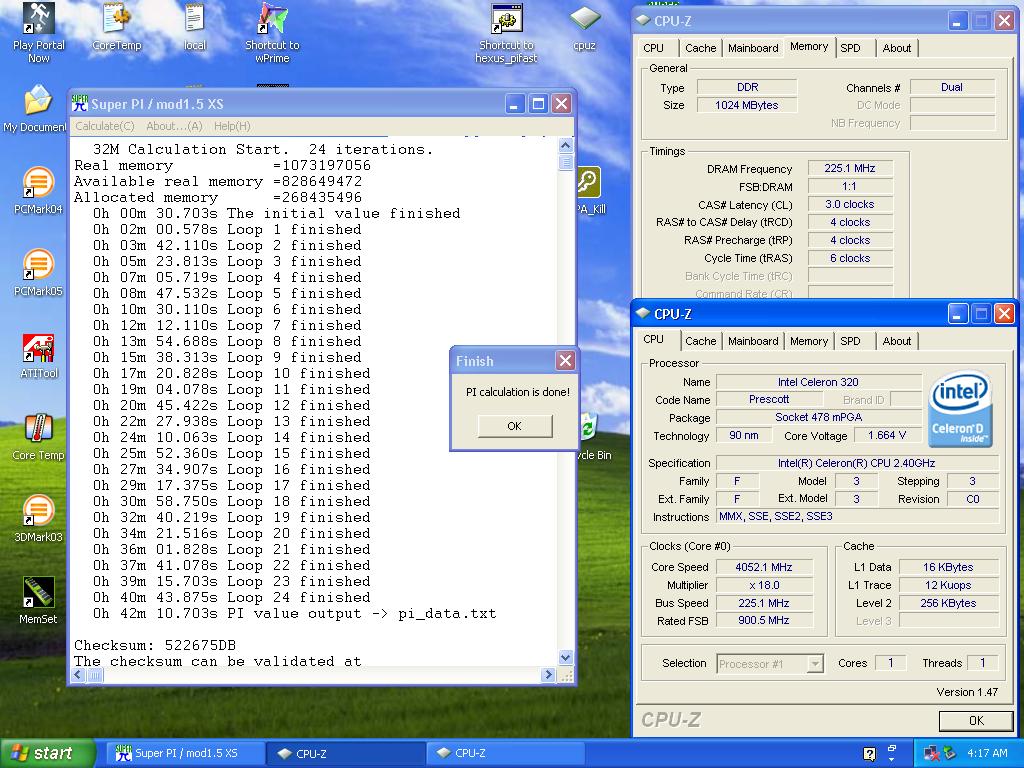This screenshot has height=768, width=1024.
Task: Click the help question mark tray icon
Action: [869, 753]
